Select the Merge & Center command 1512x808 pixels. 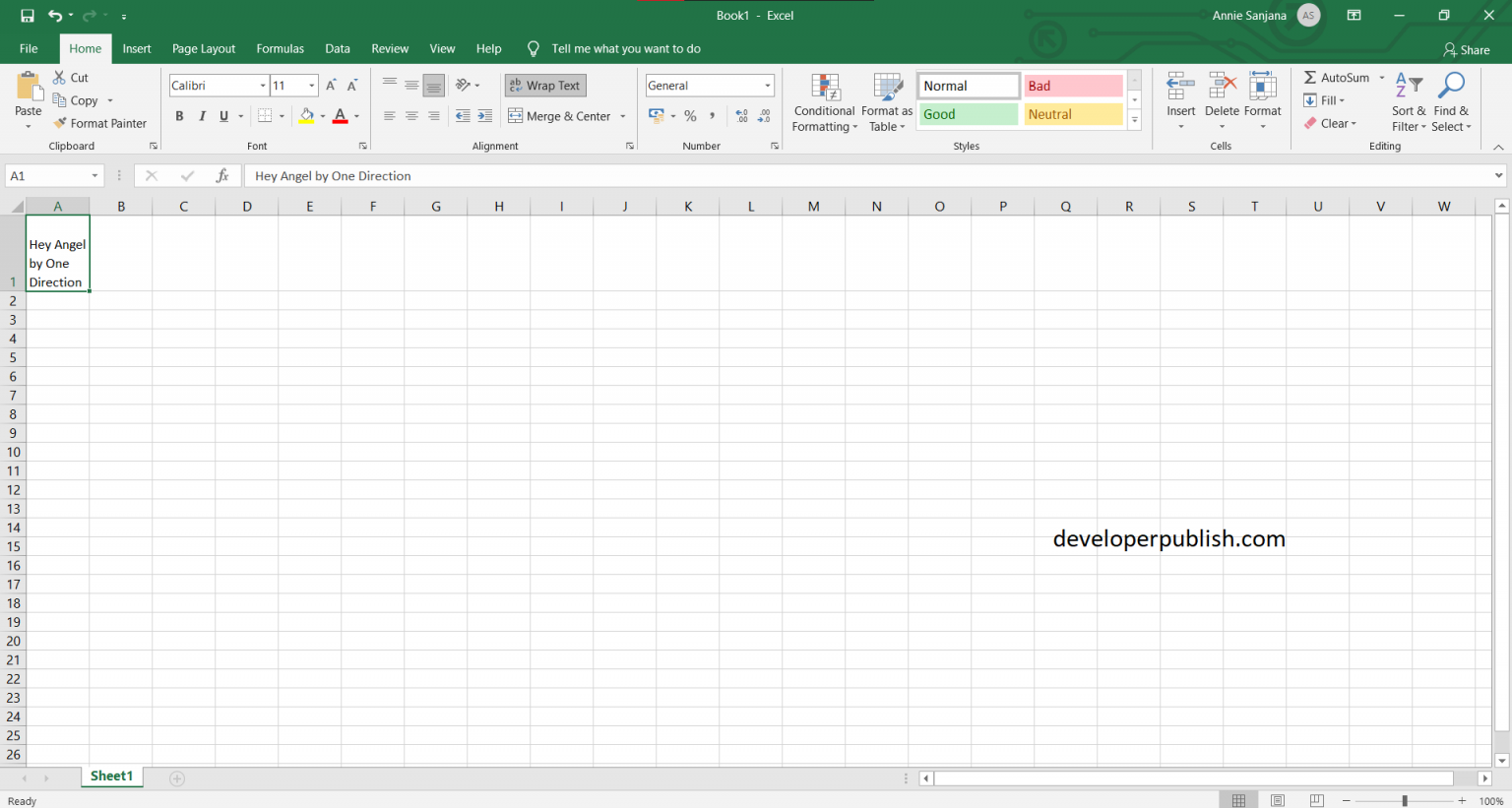coord(561,115)
